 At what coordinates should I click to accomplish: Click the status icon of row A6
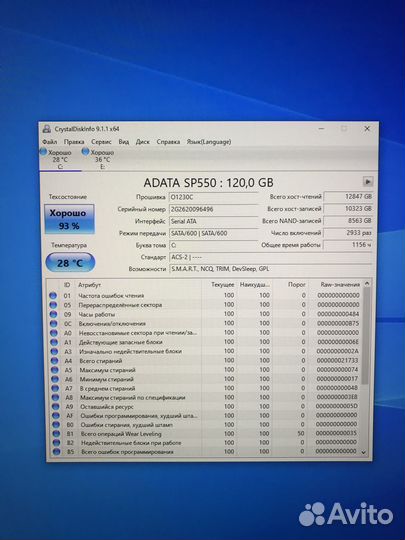(x=55, y=379)
